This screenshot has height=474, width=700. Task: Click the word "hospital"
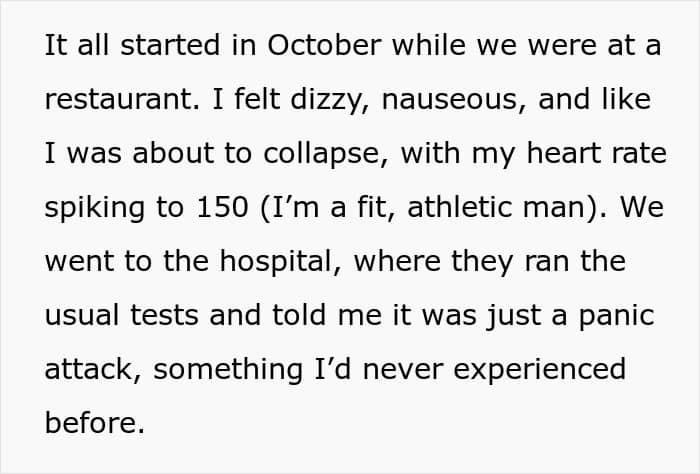(x=276, y=262)
